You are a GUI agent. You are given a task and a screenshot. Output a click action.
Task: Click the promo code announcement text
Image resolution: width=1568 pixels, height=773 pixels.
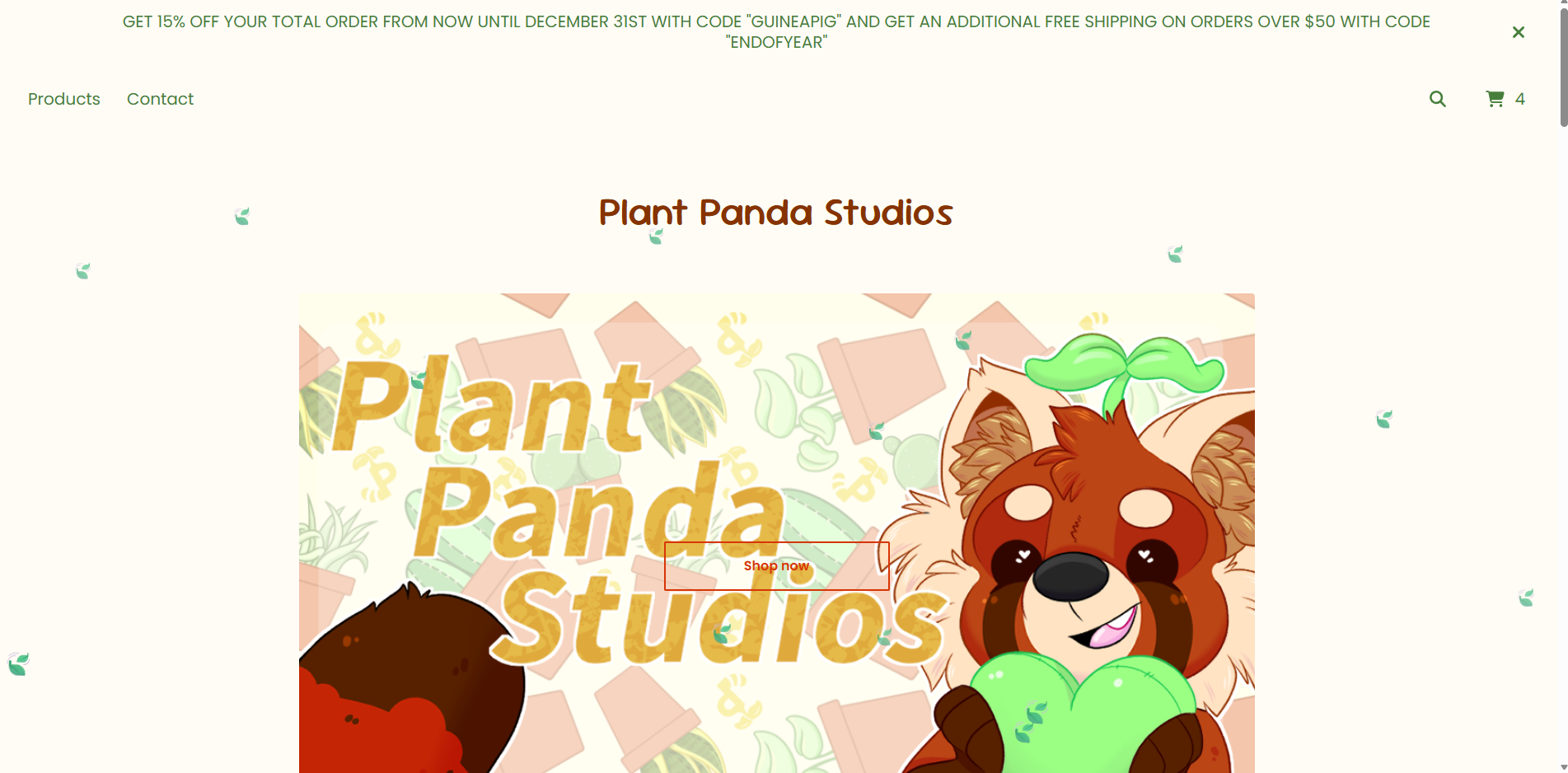click(x=776, y=32)
